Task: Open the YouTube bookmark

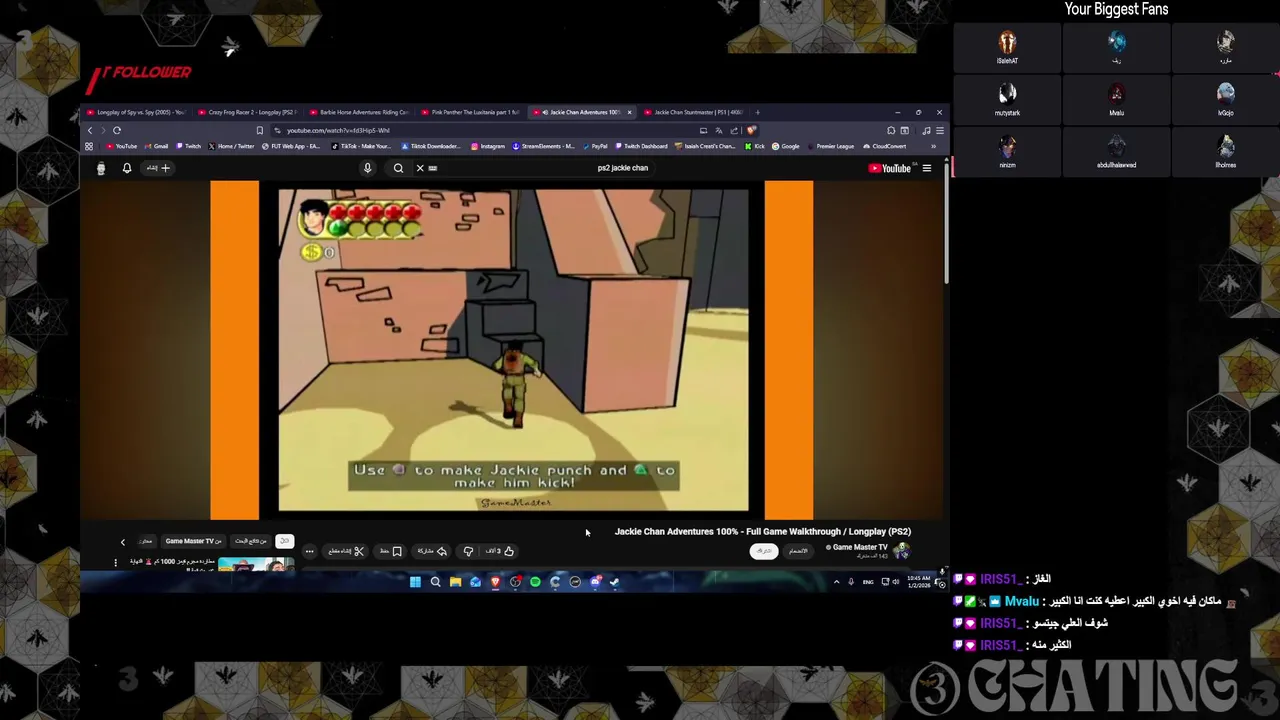Action: [x=122, y=146]
